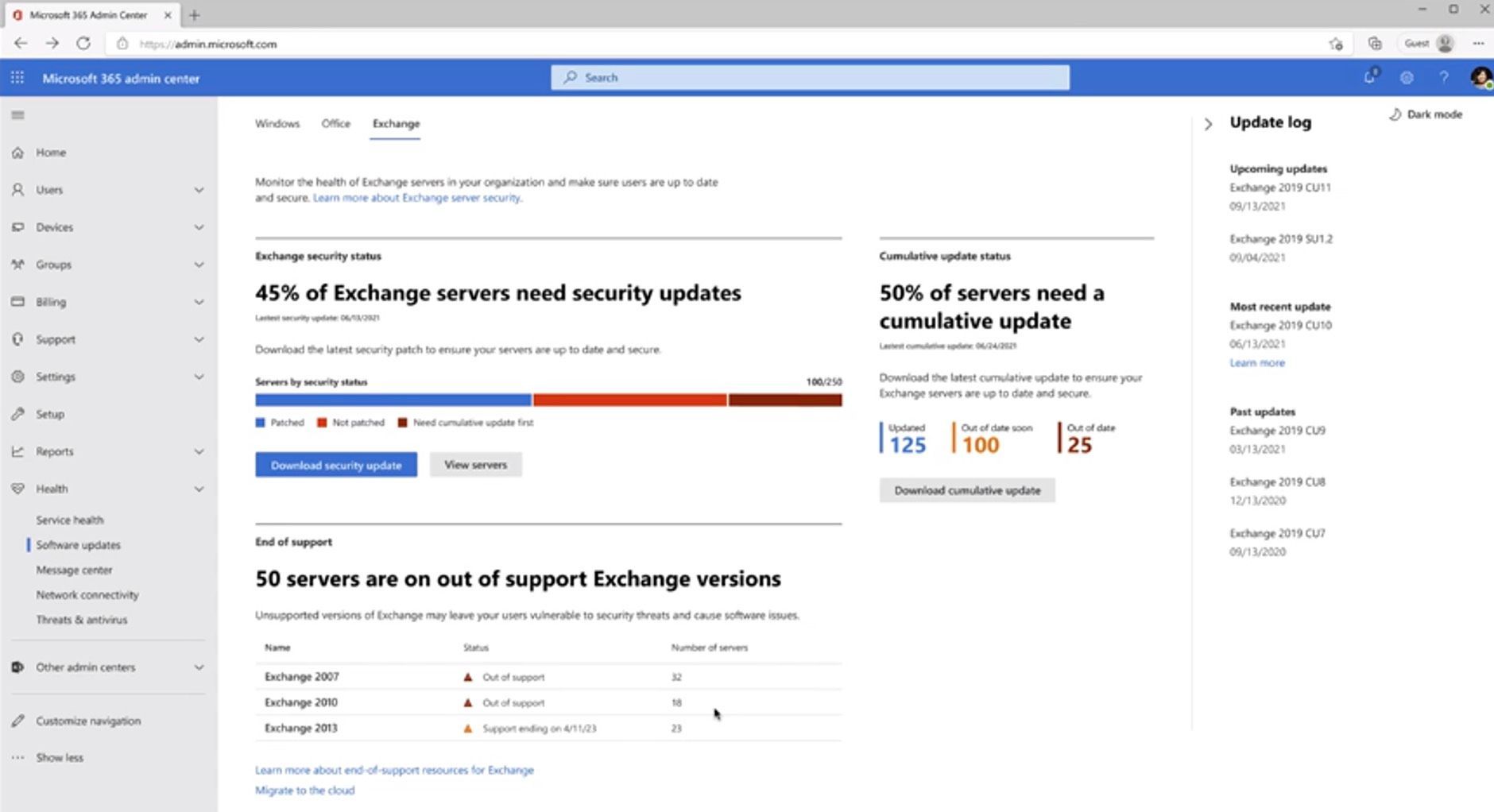The image size is (1494, 812).
Task: Click Download security update
Action: [335, 465]
